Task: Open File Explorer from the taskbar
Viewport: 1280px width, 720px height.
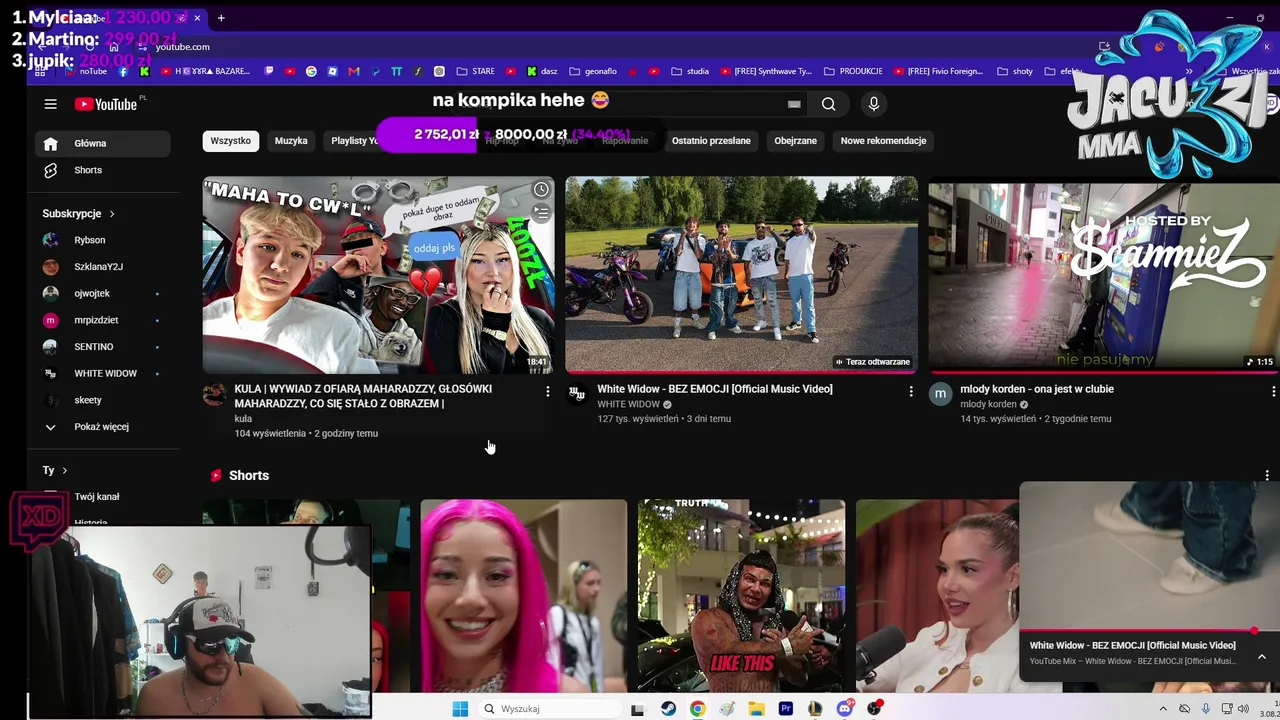Action: [x=756, y=709]
